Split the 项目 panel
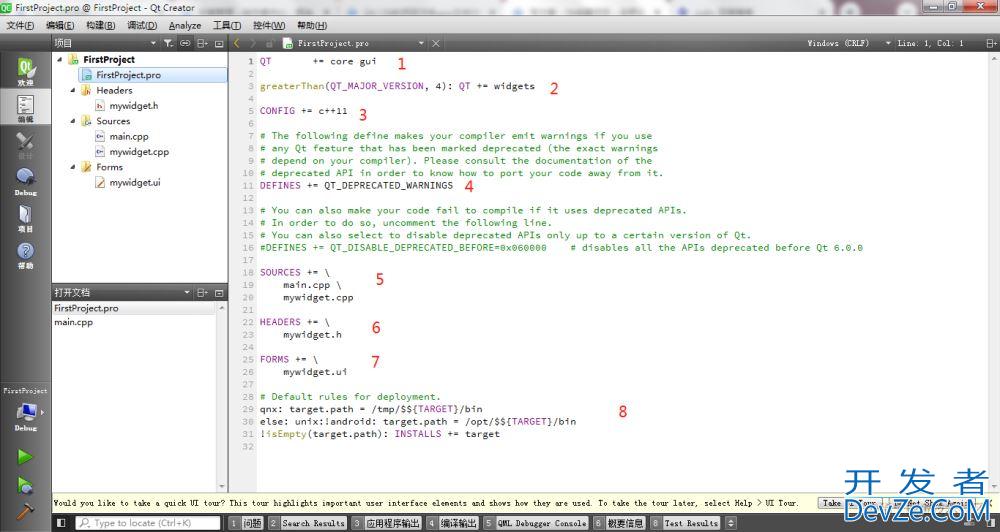Viewport: 1000px width, 532px height. (x=202, y=43)
